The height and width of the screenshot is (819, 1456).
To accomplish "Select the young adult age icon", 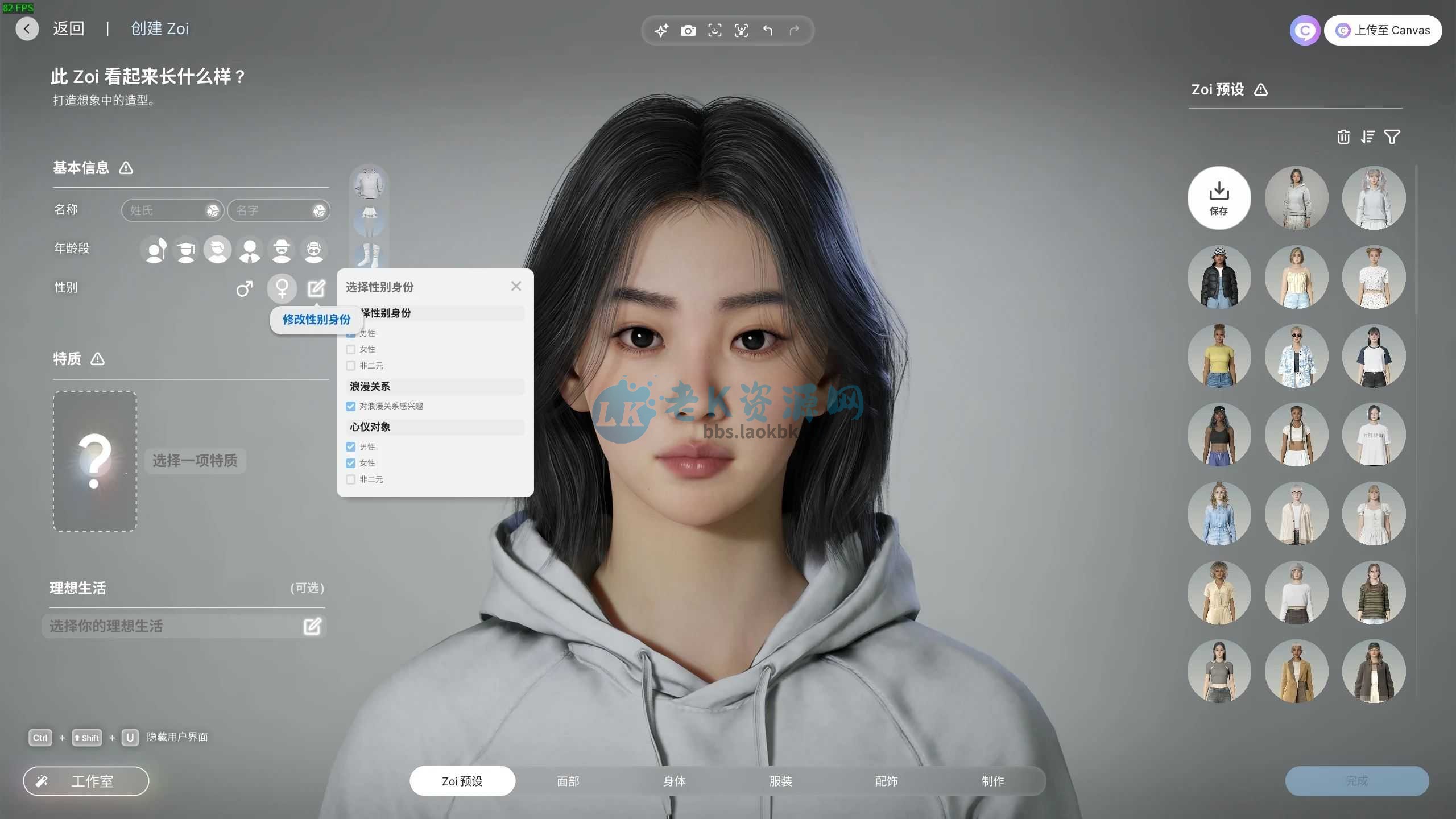I will click(217, 250).
